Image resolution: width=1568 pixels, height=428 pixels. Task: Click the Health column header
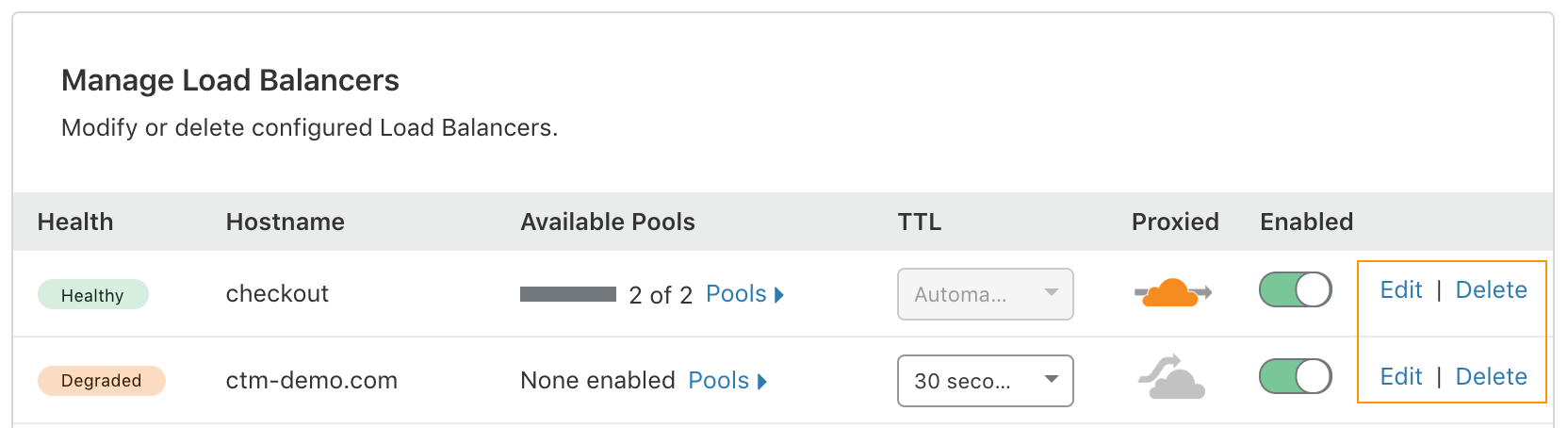(x=75, y=222)
